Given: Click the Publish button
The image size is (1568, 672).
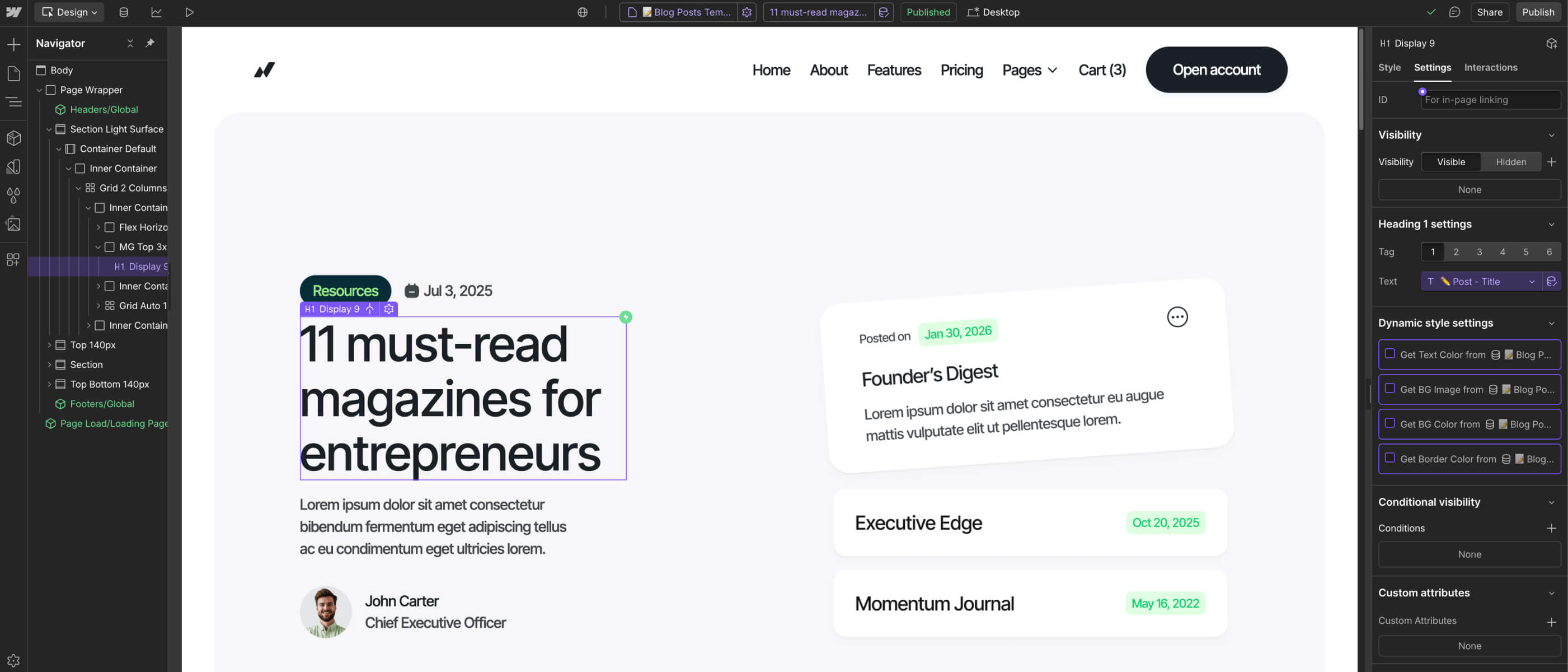Looking at the screenshot, I should click(x=1538, y=12).
